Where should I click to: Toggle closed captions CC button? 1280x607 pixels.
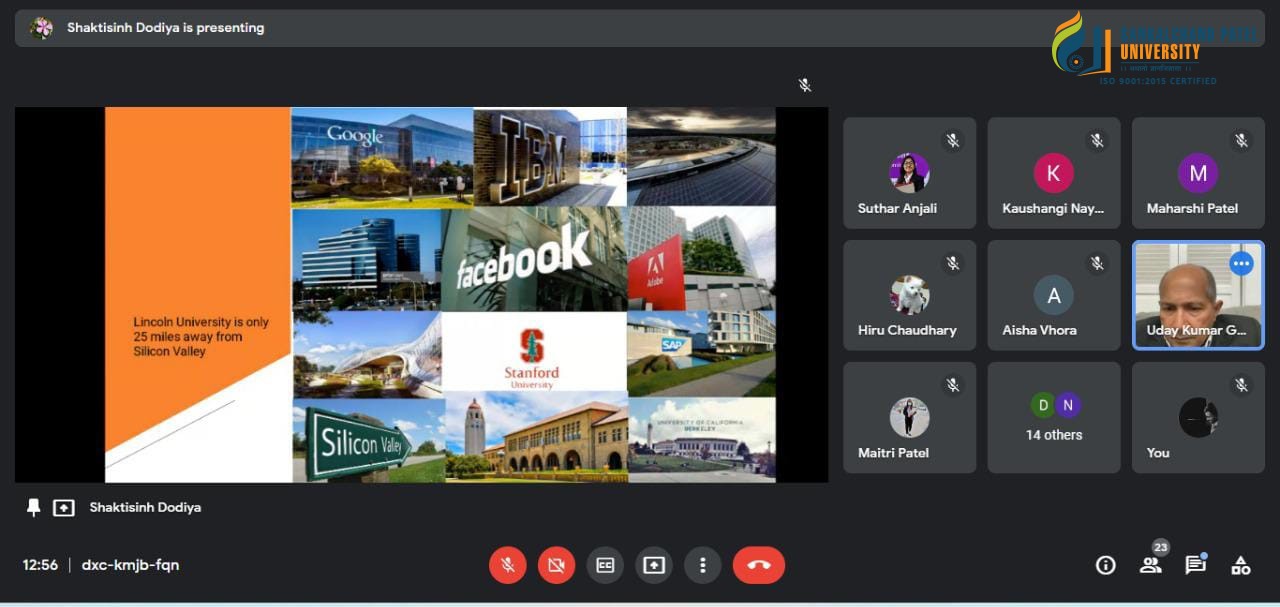(x=605, y=565)
